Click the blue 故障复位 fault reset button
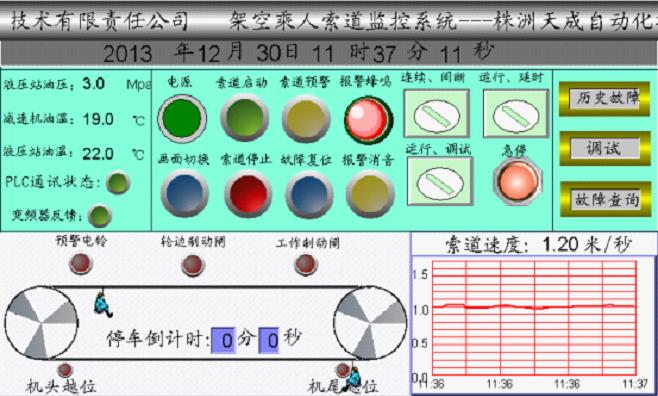Screen dimensions: 658x396 [309, 194]
